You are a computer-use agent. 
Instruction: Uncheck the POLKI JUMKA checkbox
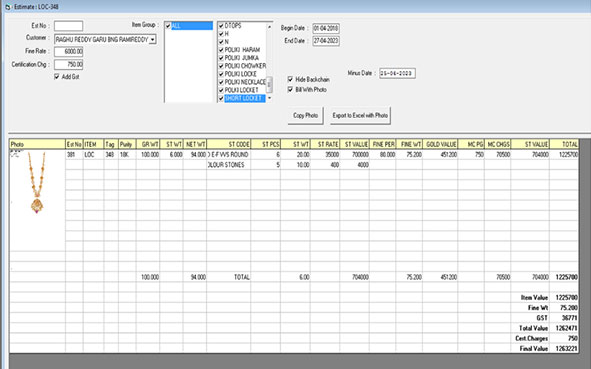click(x=221, y=58)
